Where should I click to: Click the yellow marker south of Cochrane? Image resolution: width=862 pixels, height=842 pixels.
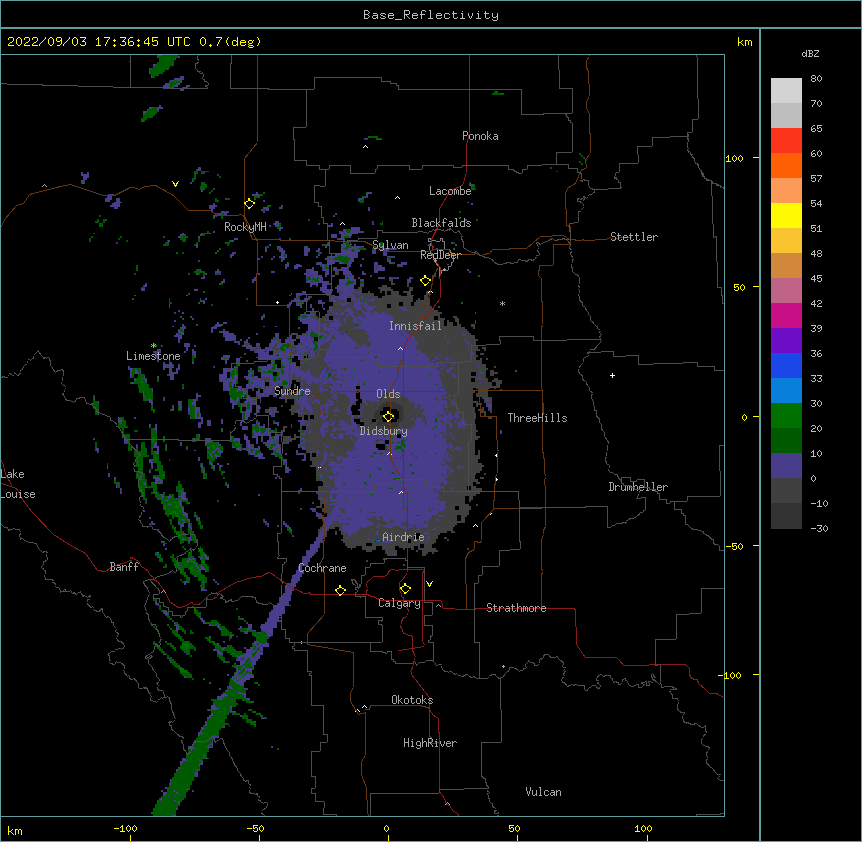click(340, 590)
